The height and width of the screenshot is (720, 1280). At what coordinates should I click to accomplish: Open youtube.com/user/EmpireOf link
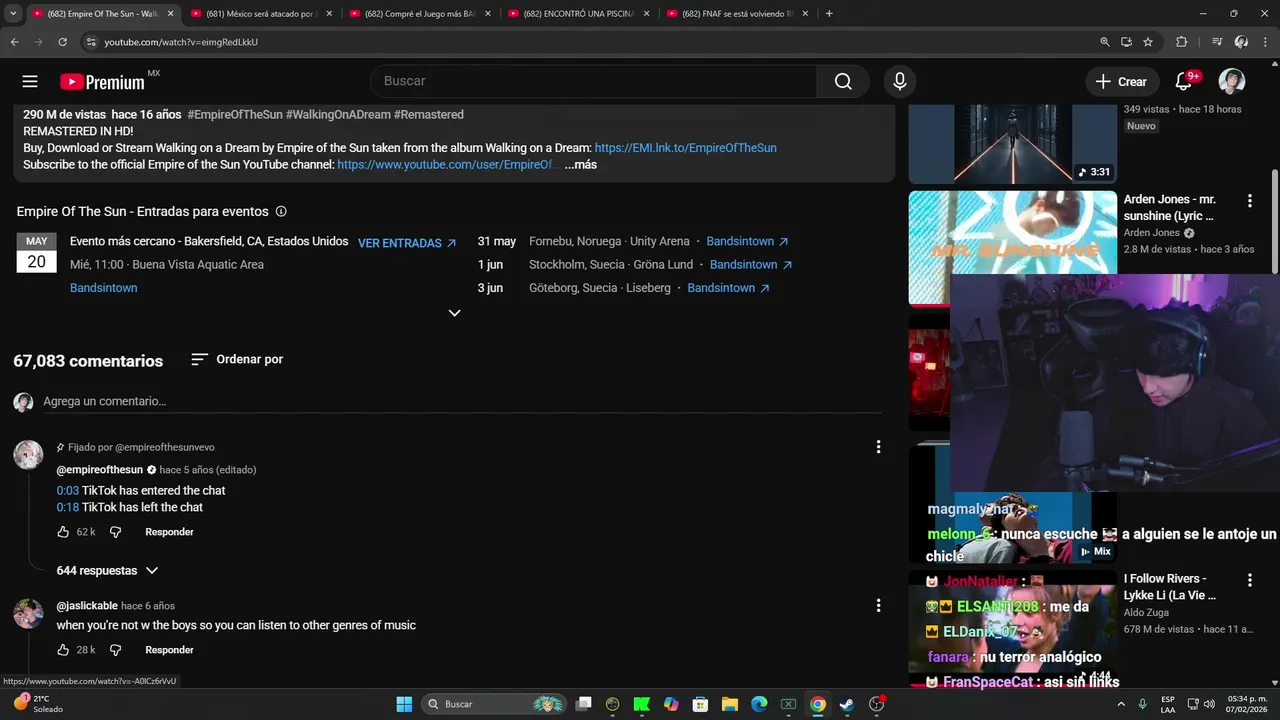445,165
